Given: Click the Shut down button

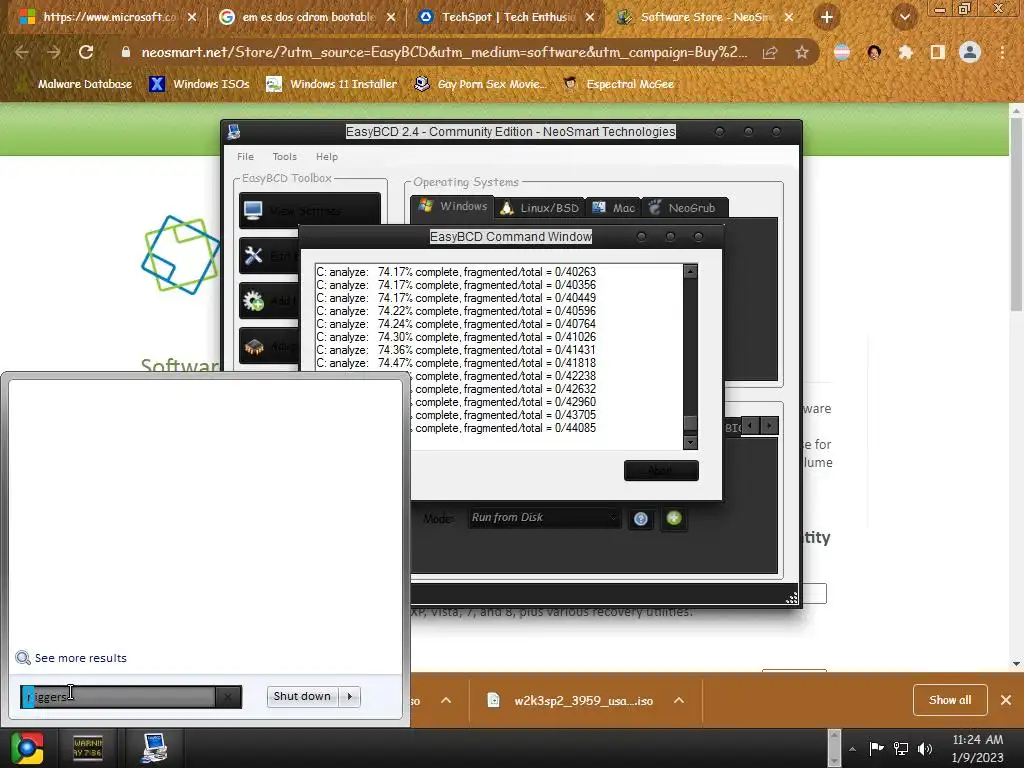Looking at the screenshot, I should pos(302,696).
